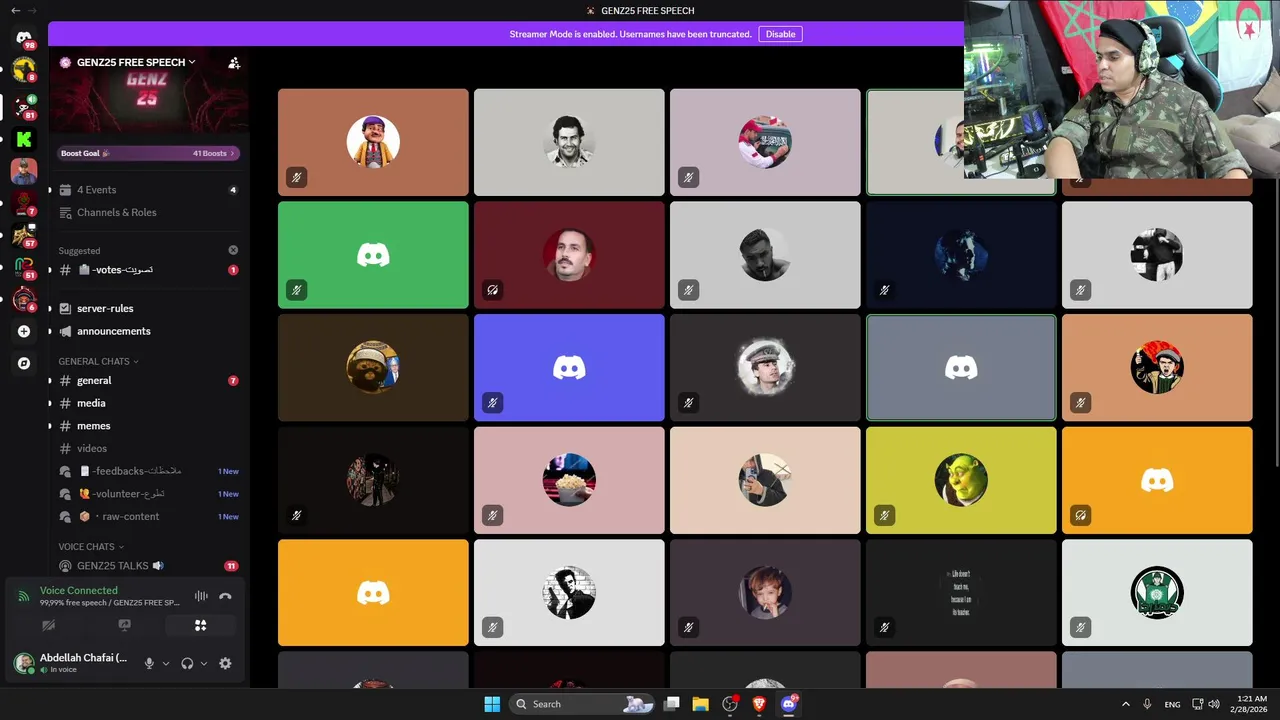Open Task View in taskbar
The height and width of the screenshot is (720, 1280).
point(672,704)
